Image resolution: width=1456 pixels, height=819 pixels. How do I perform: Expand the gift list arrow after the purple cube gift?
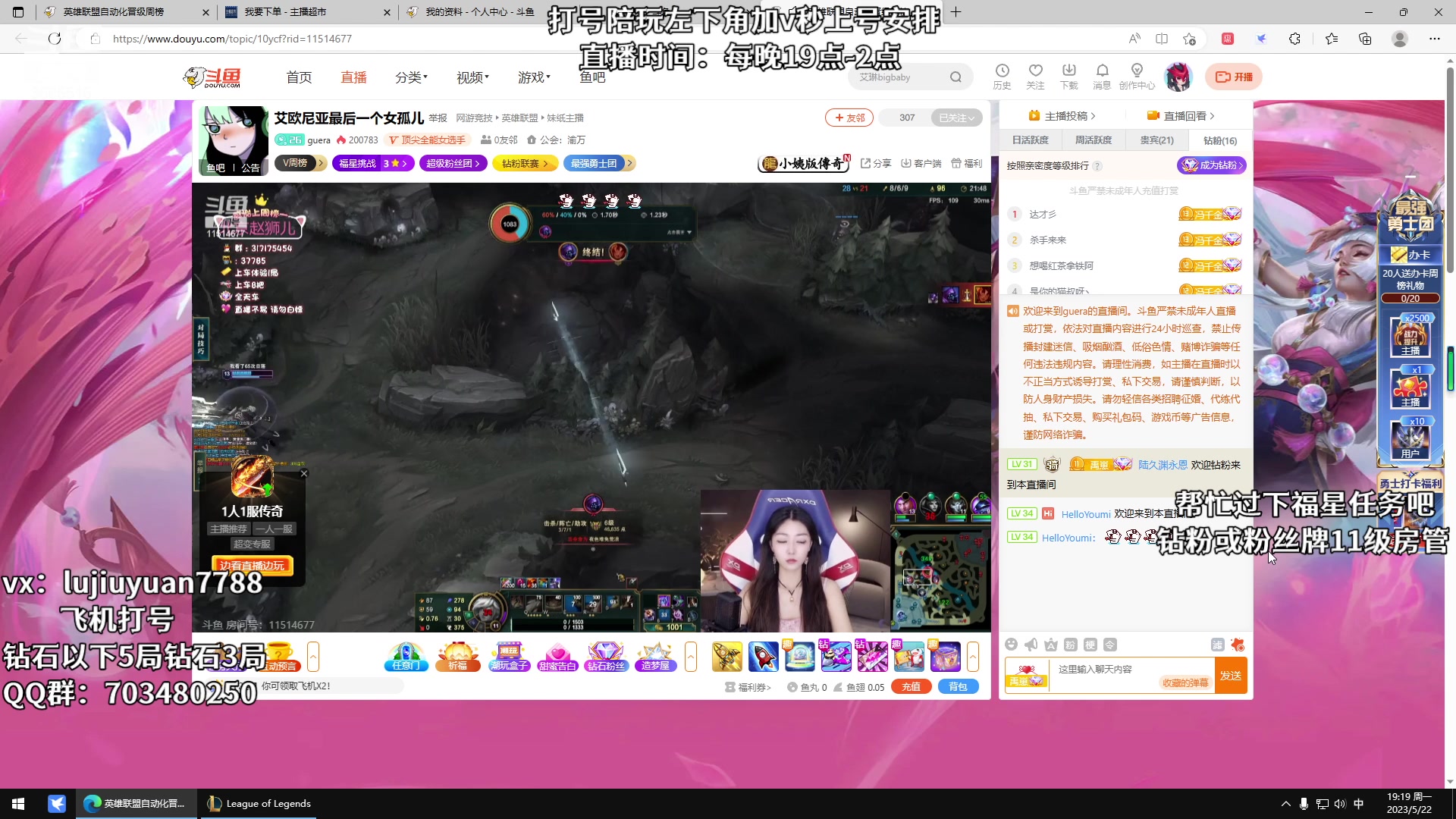click(x=973, y=657)
